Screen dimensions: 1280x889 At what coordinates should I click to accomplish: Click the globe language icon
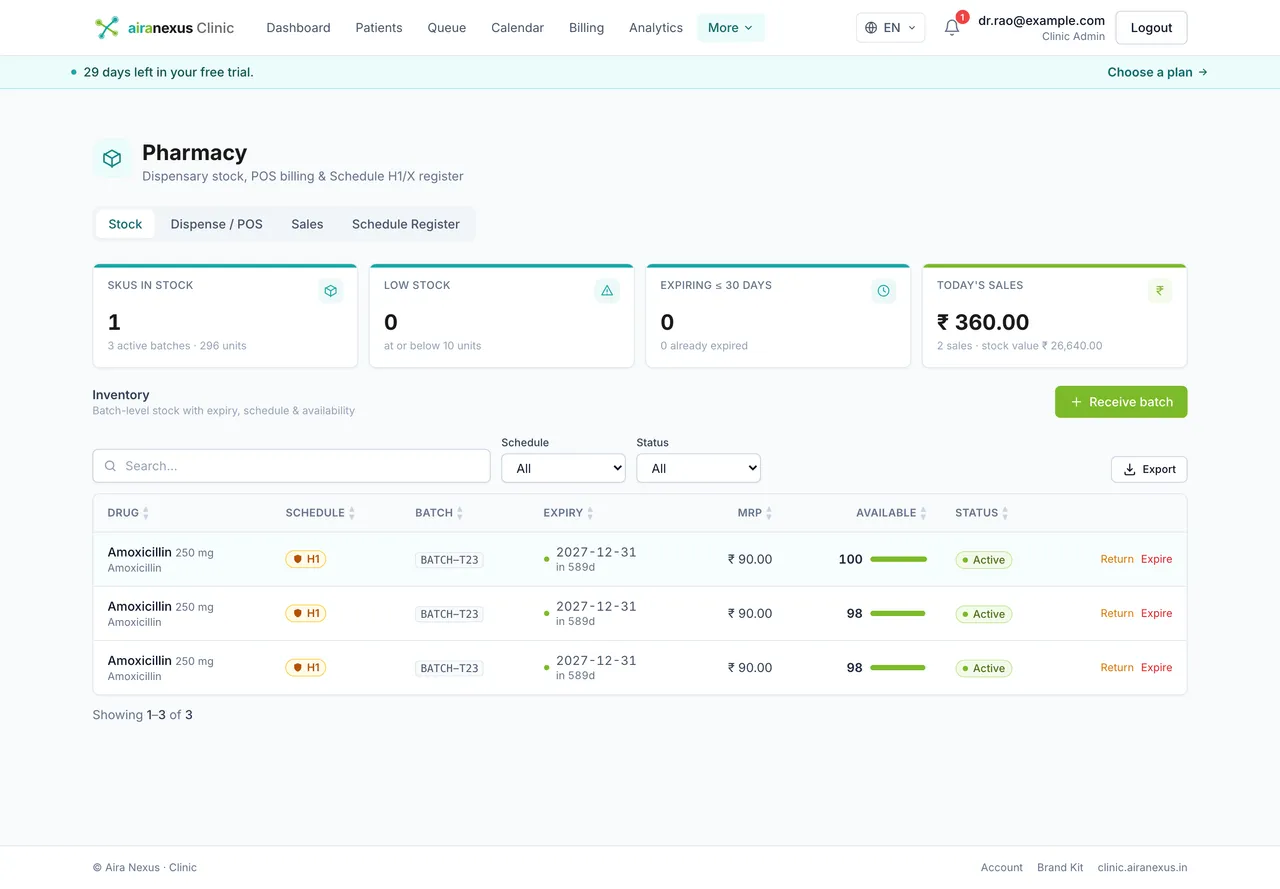point(871,28)
